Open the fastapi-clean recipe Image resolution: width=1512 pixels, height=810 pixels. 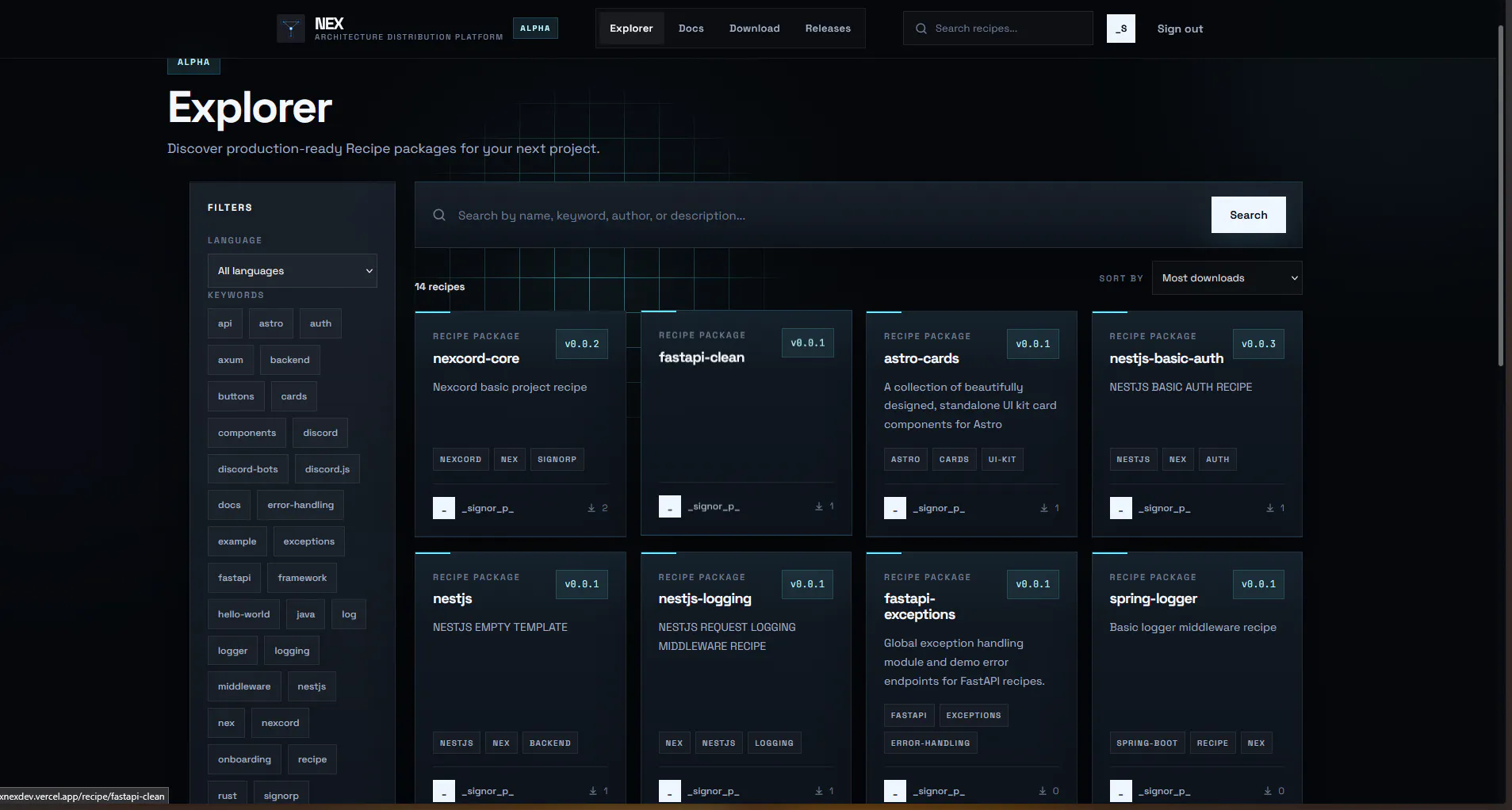pos(702,357)
